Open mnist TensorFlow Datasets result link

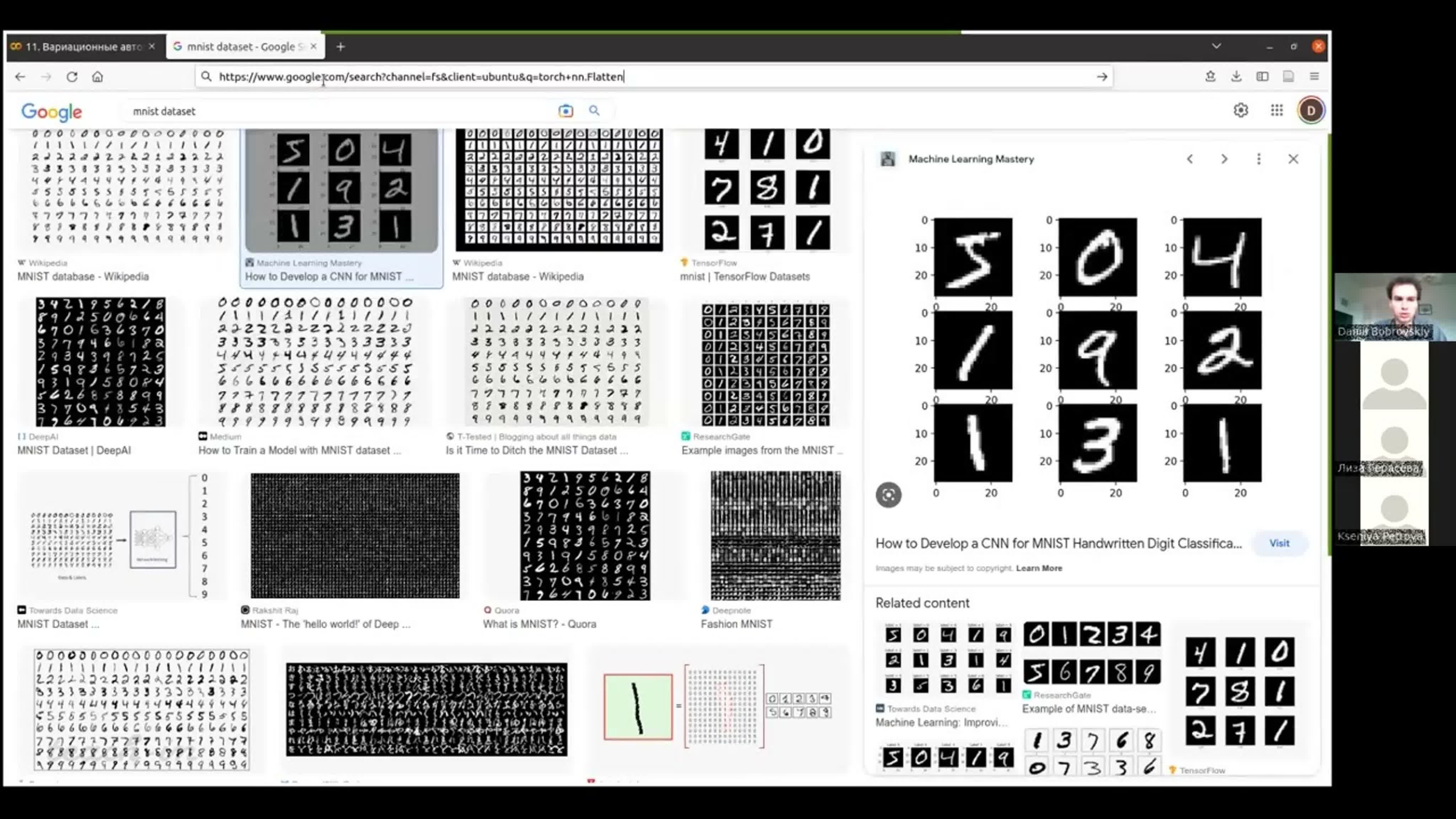pyautogui.click(x=745, y=277)
